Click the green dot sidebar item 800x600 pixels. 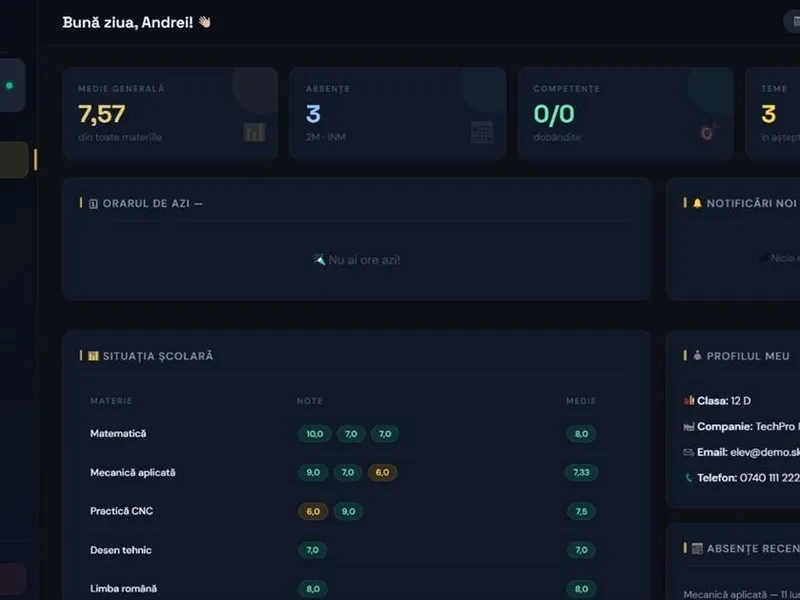coord(9,85)
